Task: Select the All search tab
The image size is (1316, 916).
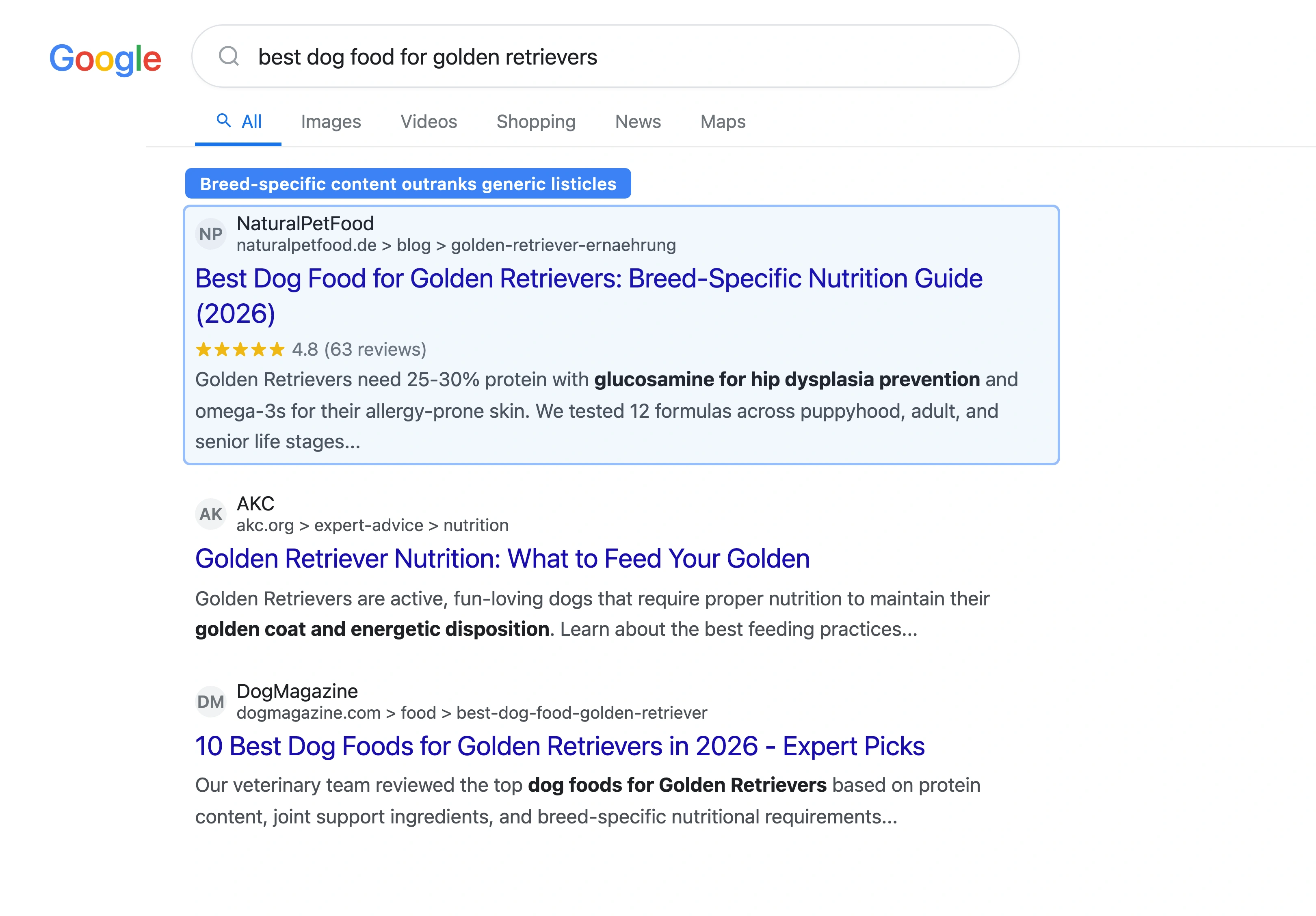Action: 249,121
